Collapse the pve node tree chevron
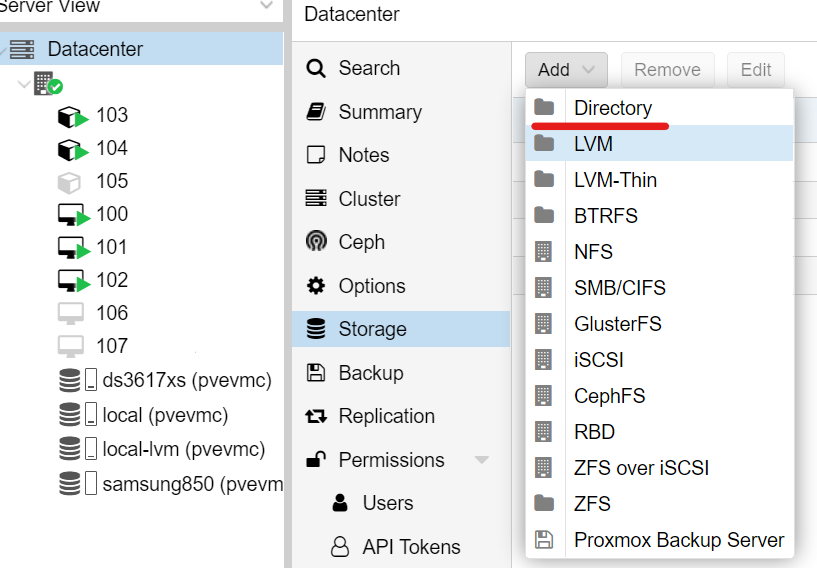817x568 pixels. 23,83
